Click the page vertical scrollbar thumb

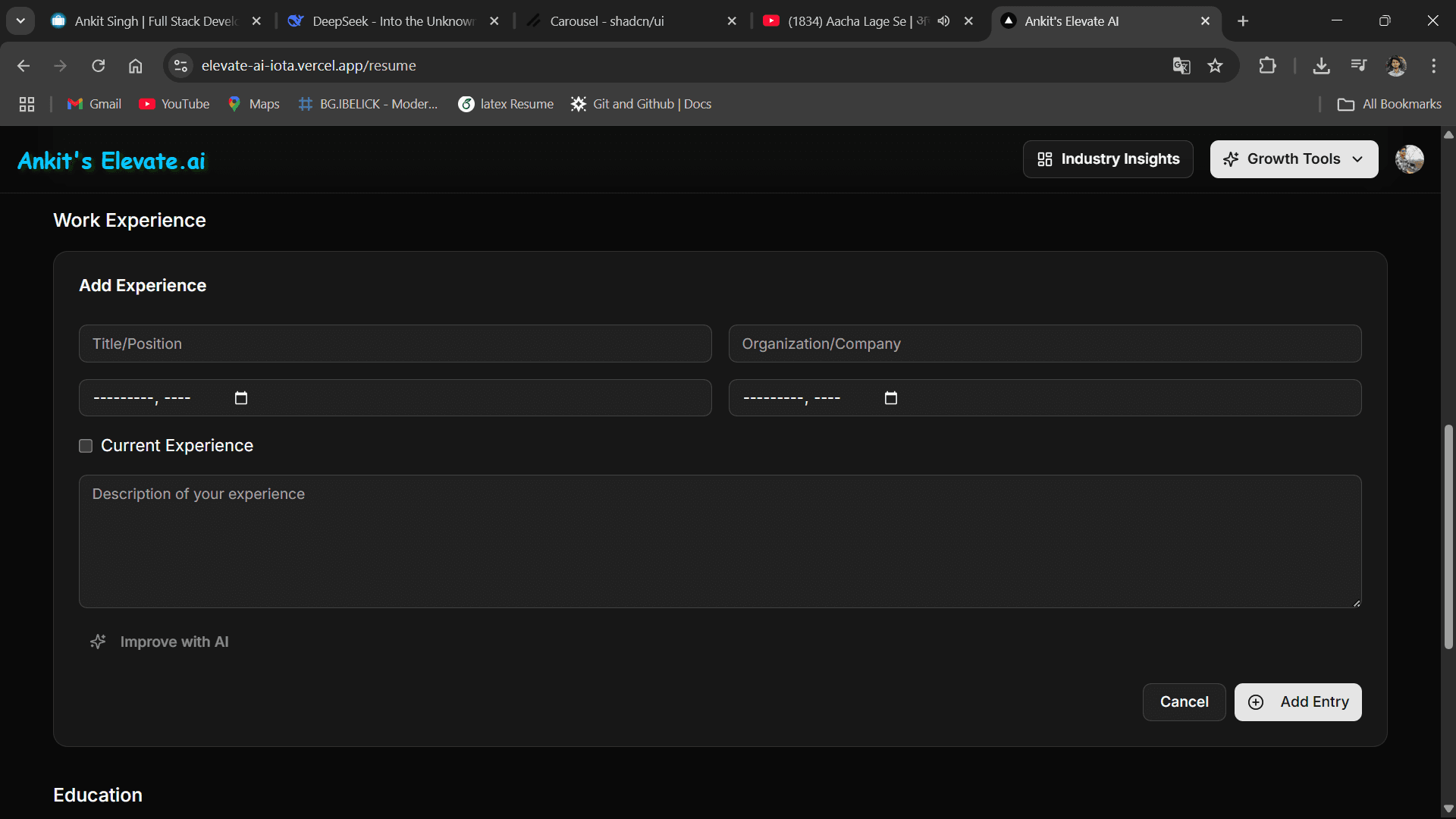click(x=1448, y=536)
